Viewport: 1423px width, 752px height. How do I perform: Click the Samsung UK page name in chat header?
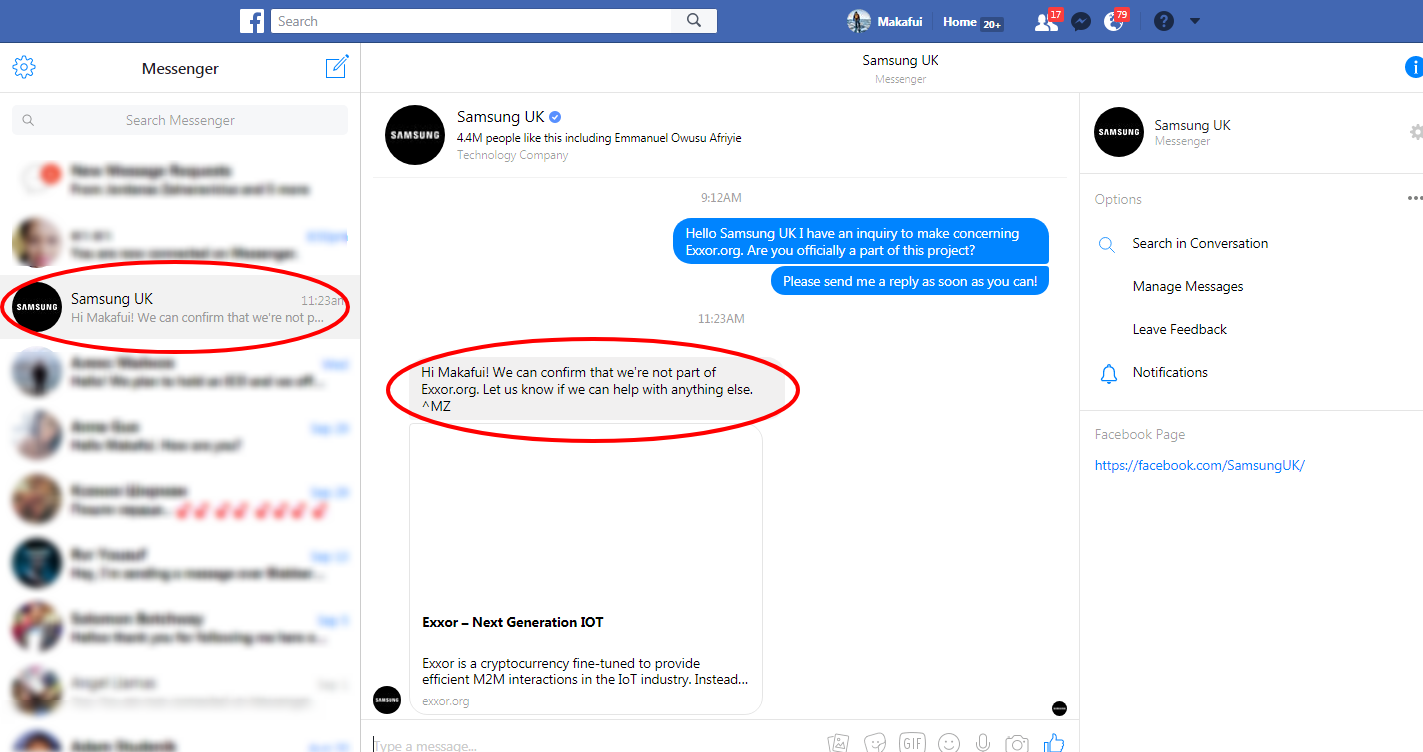(501, 117)
